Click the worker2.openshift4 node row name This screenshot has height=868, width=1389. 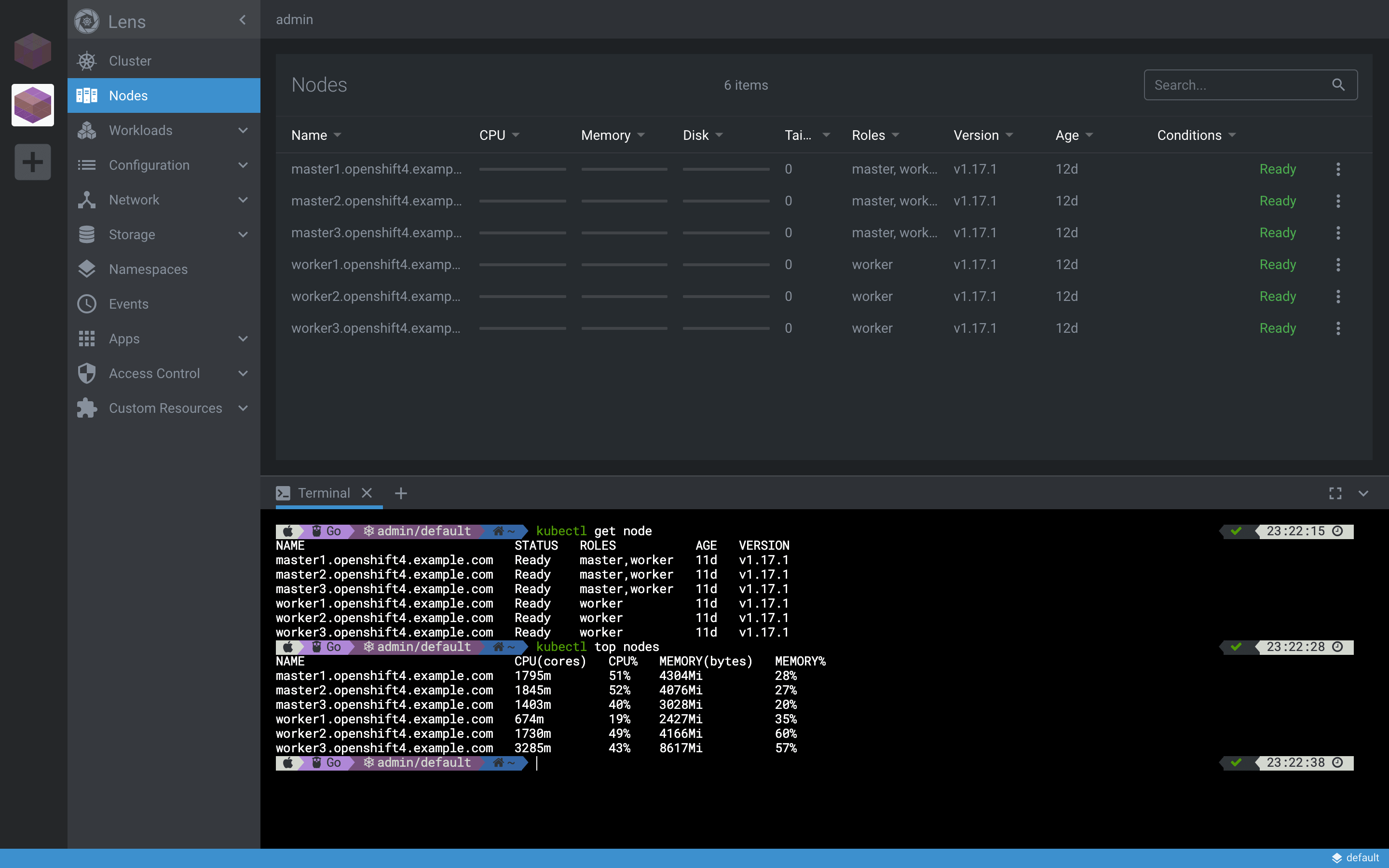pos(375,296)
